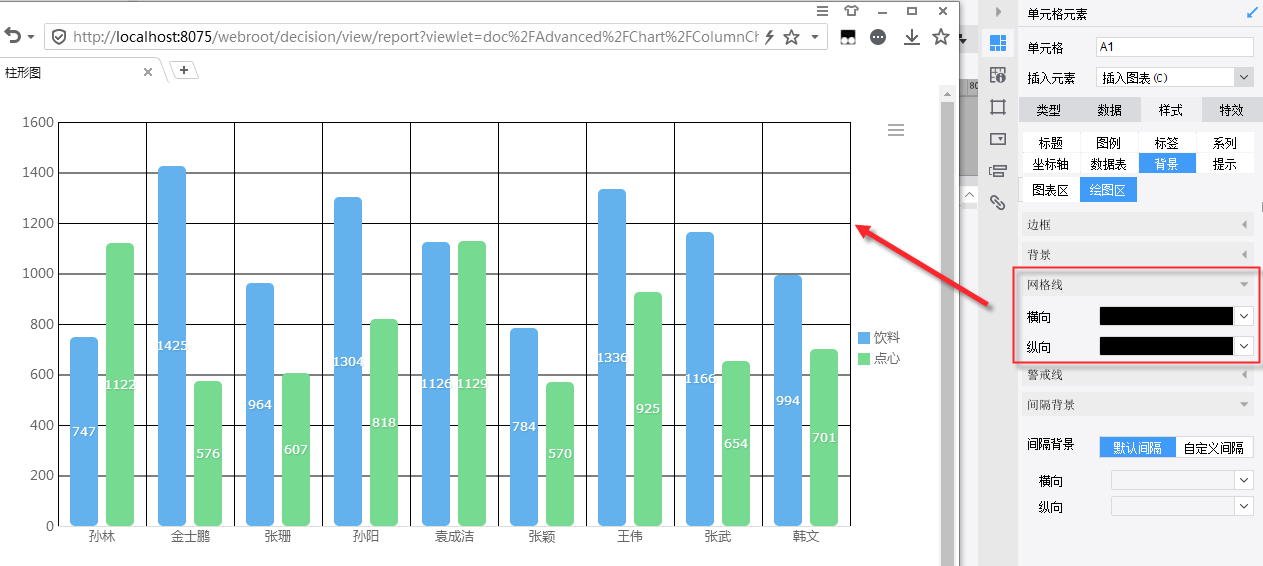The height and width of the screenshot is (566, 1263).
Task: Select the 图表区 toggle button
Action: click(1050, 189)
